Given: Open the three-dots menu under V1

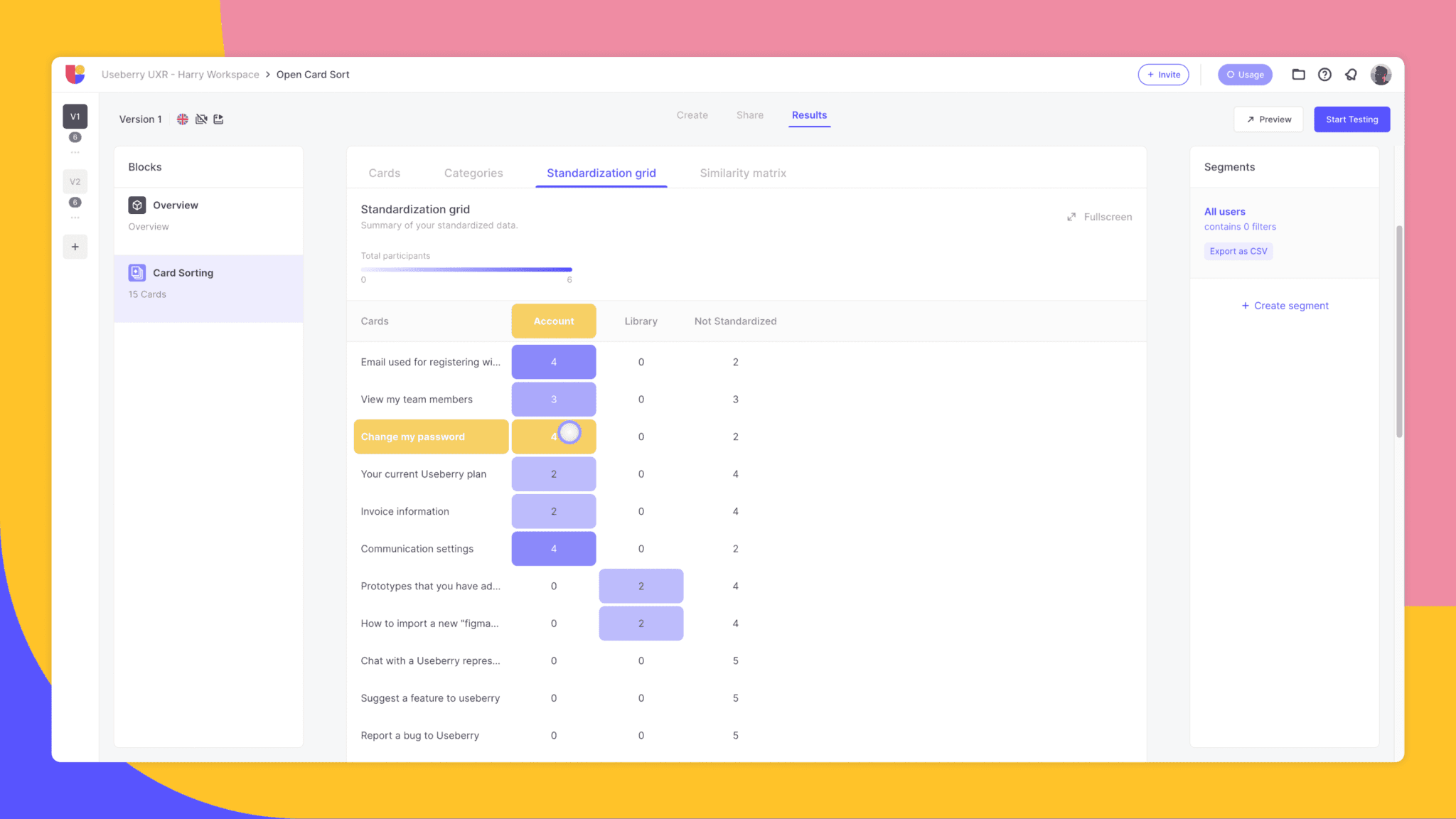Looking at the screenshot, I should [x=75, y=152].
